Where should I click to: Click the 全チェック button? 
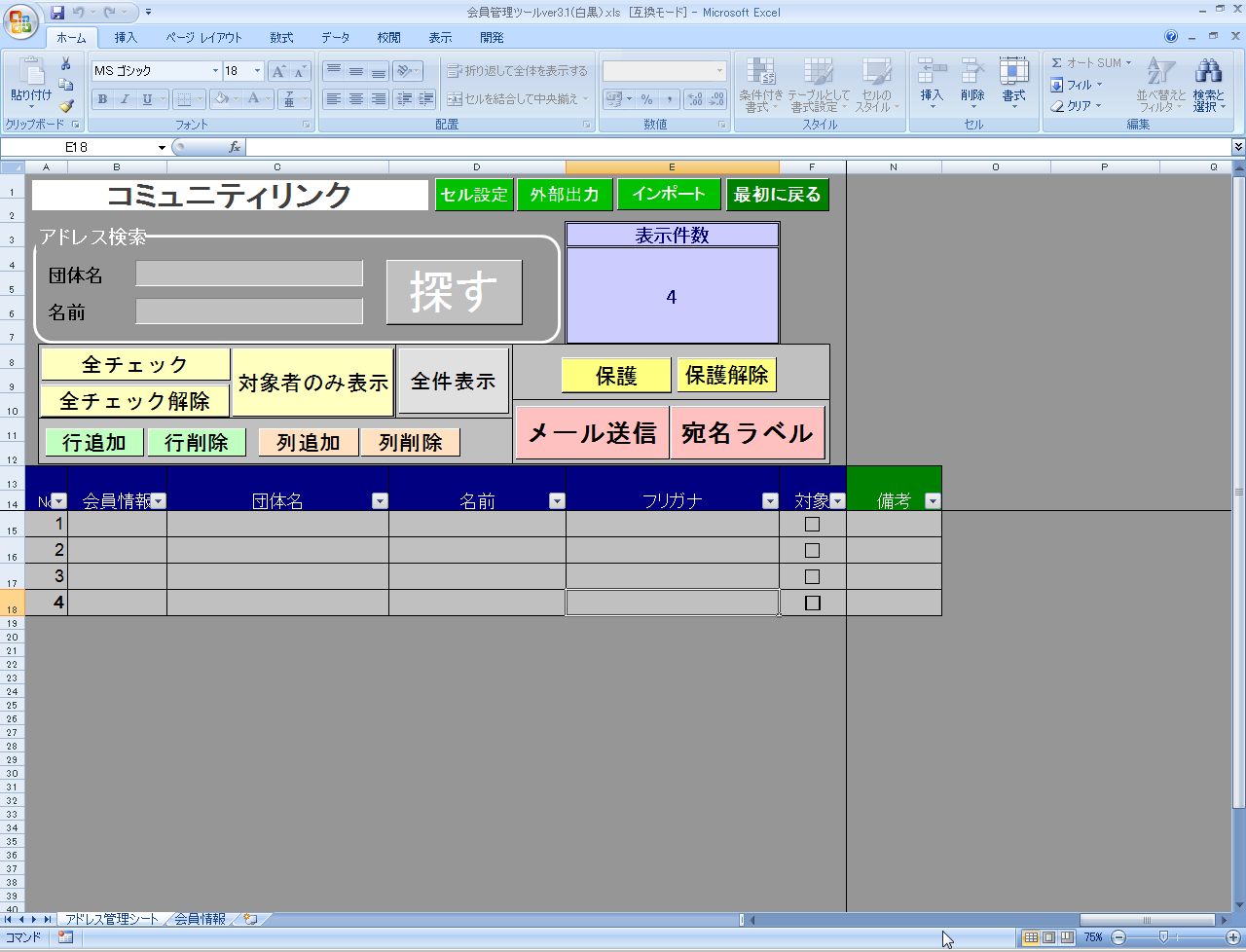point(135,365)
